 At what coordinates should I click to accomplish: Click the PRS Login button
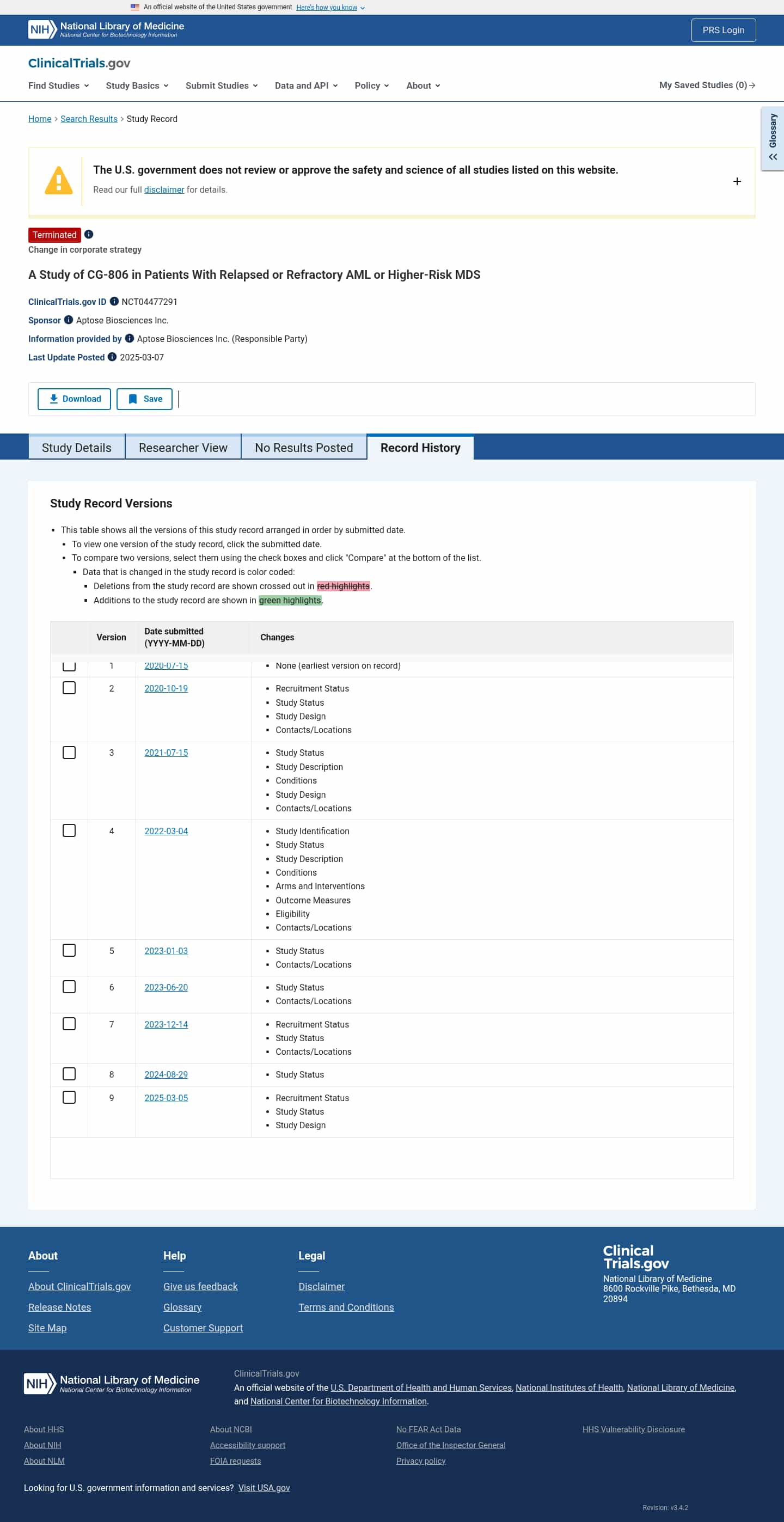point(723,30)
